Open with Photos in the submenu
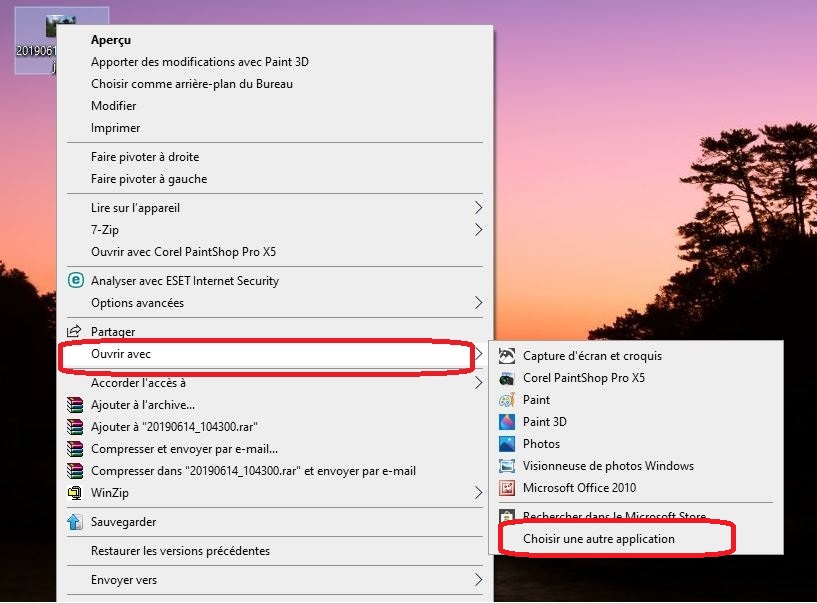This screenshot has height=604, width=817. pos(636,443)
